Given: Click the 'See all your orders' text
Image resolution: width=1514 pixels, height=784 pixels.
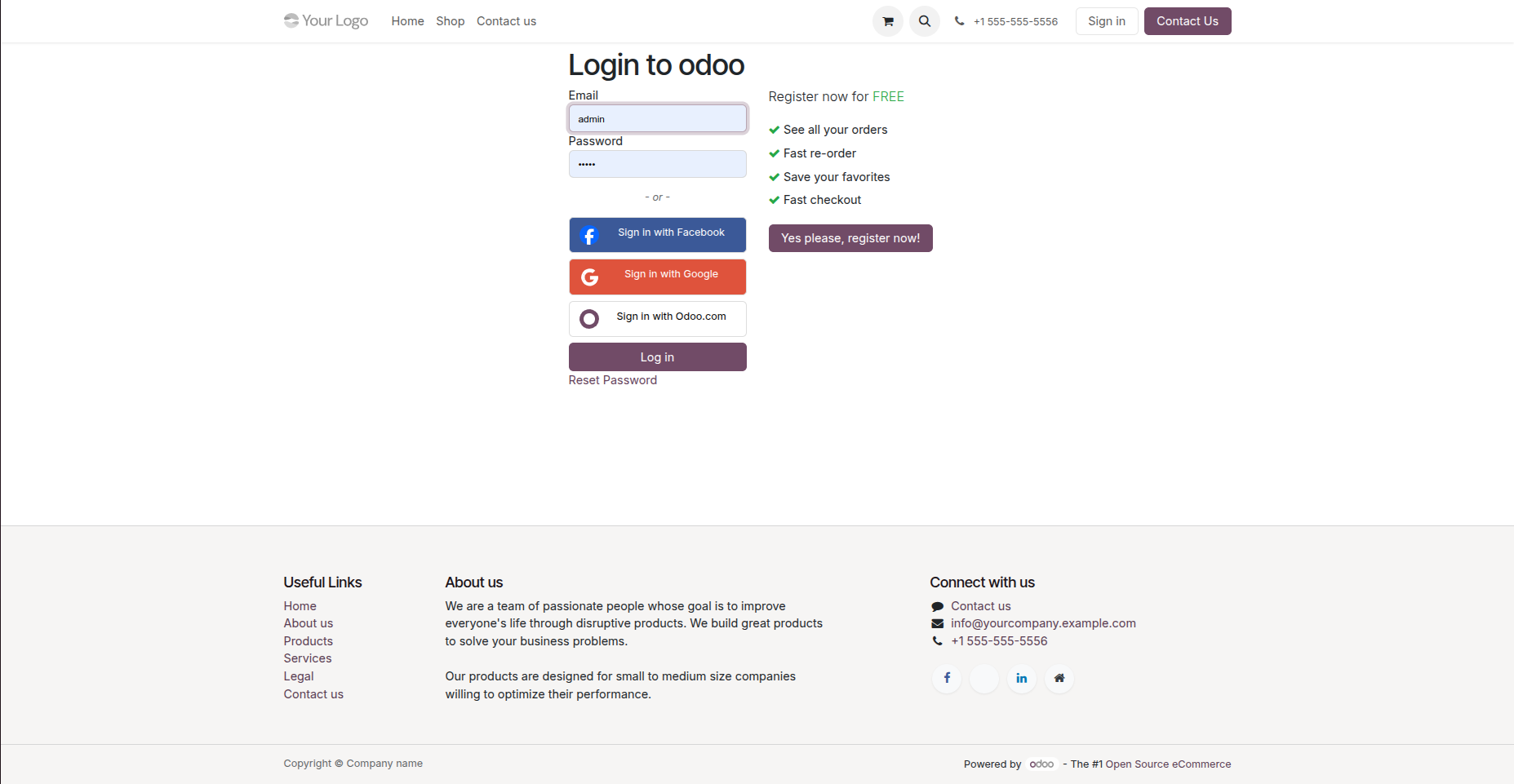Looking at the screenshot, I should coord(835,130).
